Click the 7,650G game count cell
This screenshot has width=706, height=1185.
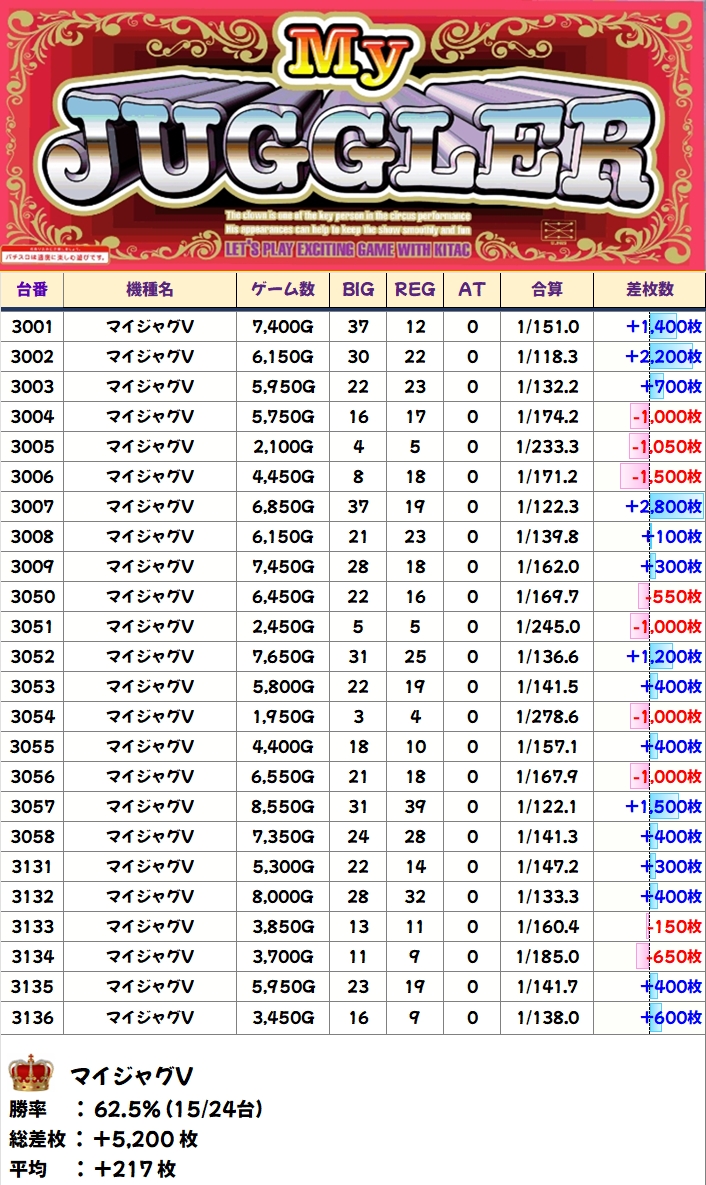tap(283, 657)
